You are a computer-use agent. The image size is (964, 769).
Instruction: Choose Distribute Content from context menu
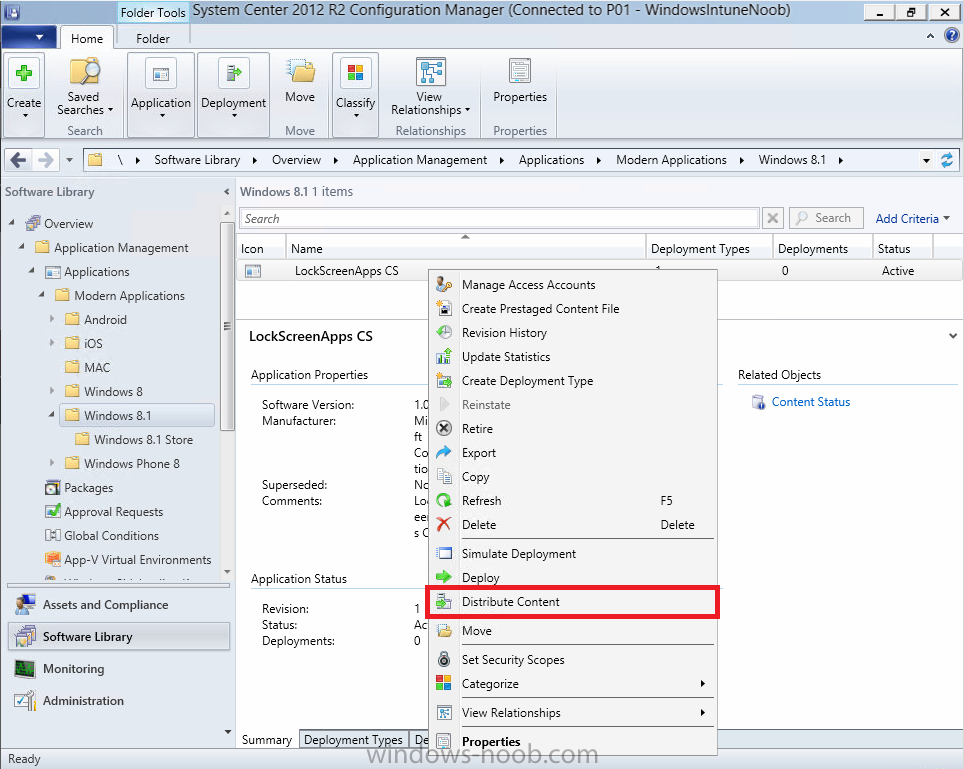point(571,602)
